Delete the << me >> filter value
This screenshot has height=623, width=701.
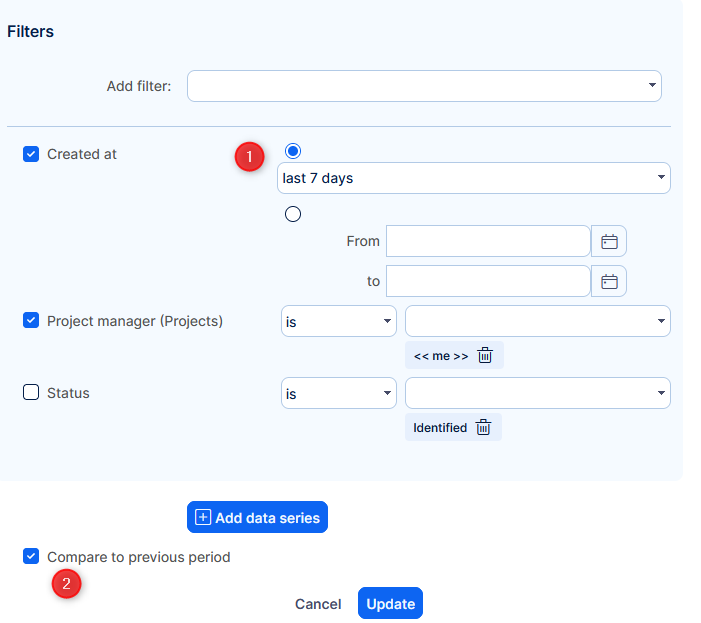(485, 355)
